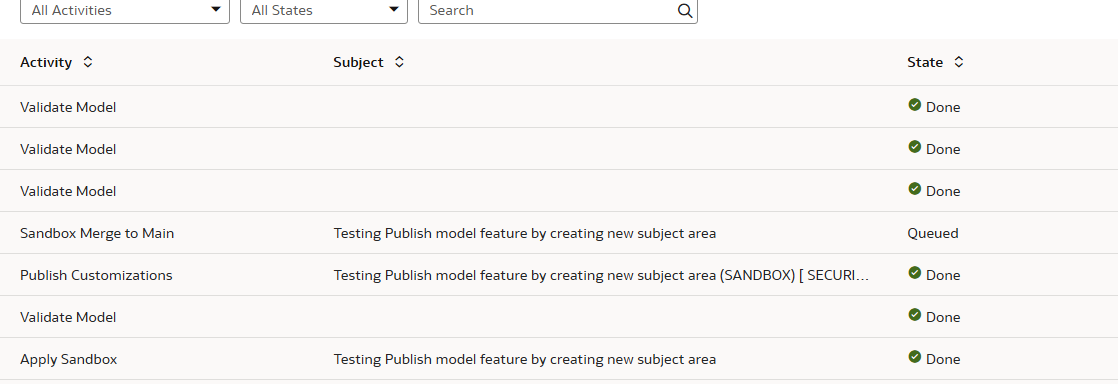Click the search magnifier icon
This screenshot has height=384, width=1118.
pos(684,11)
